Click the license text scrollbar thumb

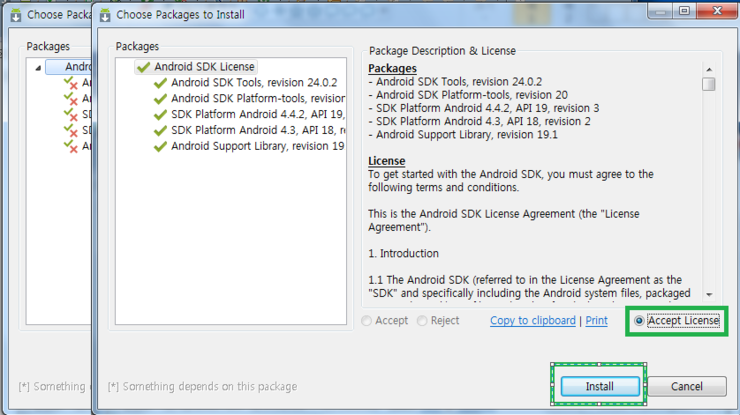coord(709,84)
